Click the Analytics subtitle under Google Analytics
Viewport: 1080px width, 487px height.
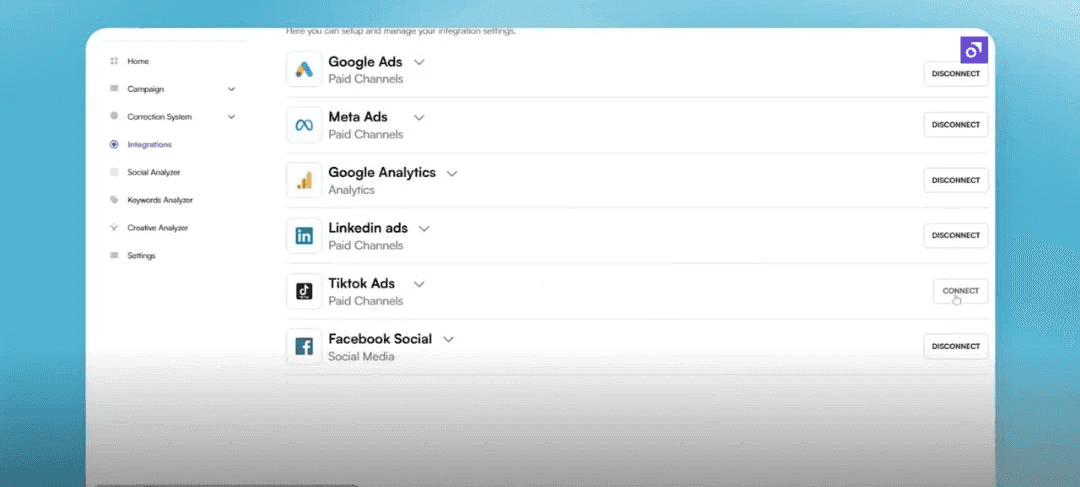[351, 190]
